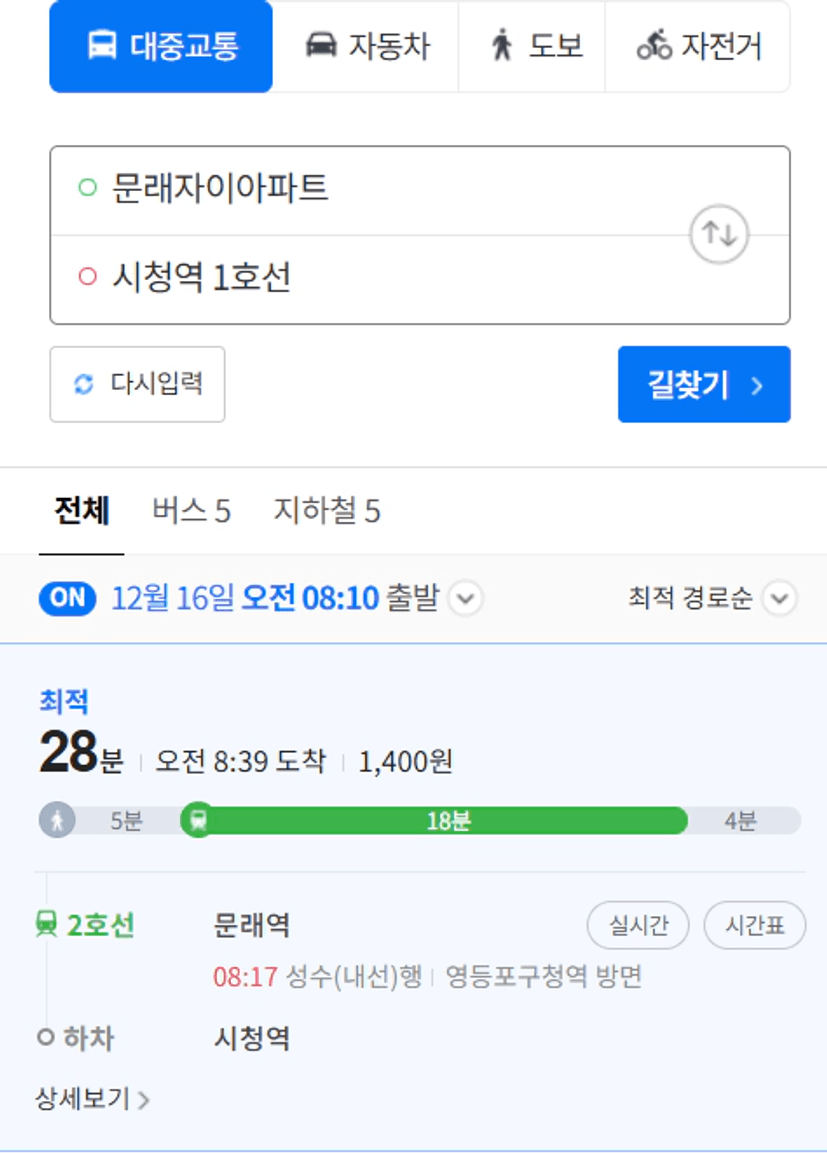
Task: Edit the 시청역 1호선 destination field
Action: (x=368, y=279)
